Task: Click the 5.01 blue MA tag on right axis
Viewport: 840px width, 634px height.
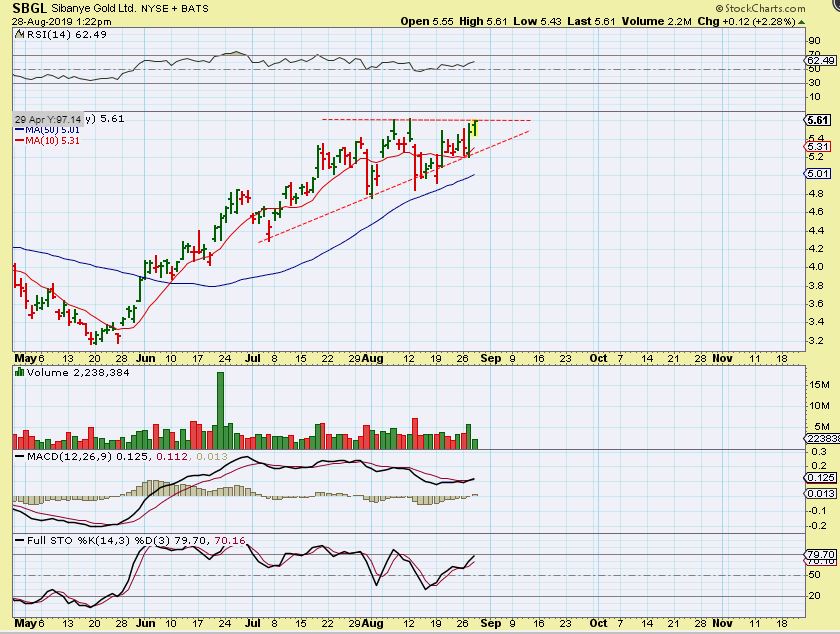Action: (818, 173)
